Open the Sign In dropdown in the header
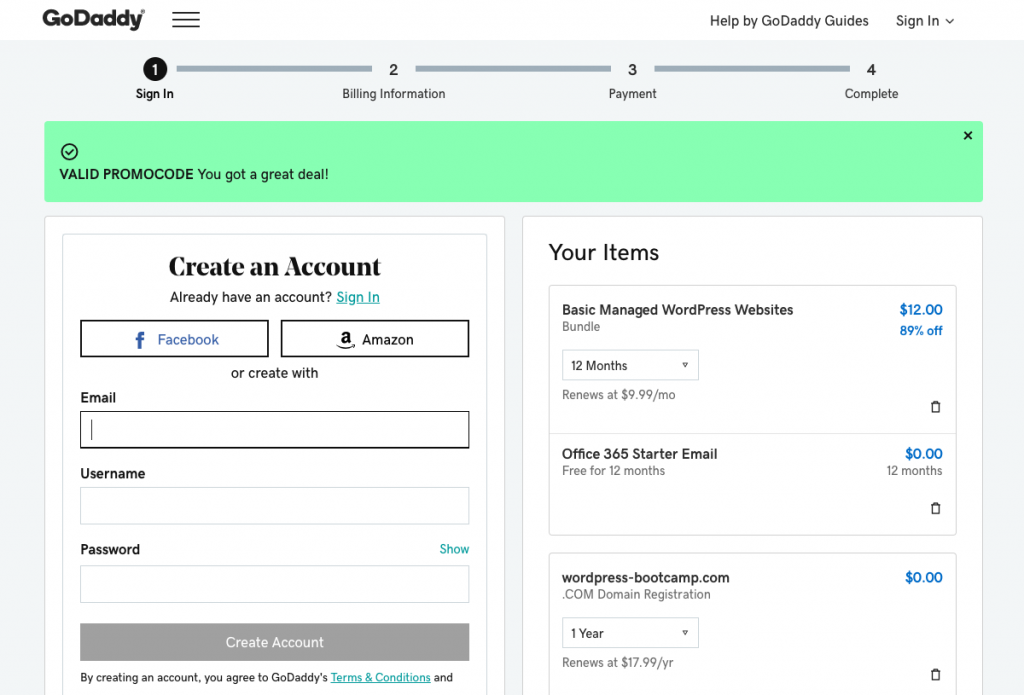This screenshot has height=695, width=1024. [925, 21]
